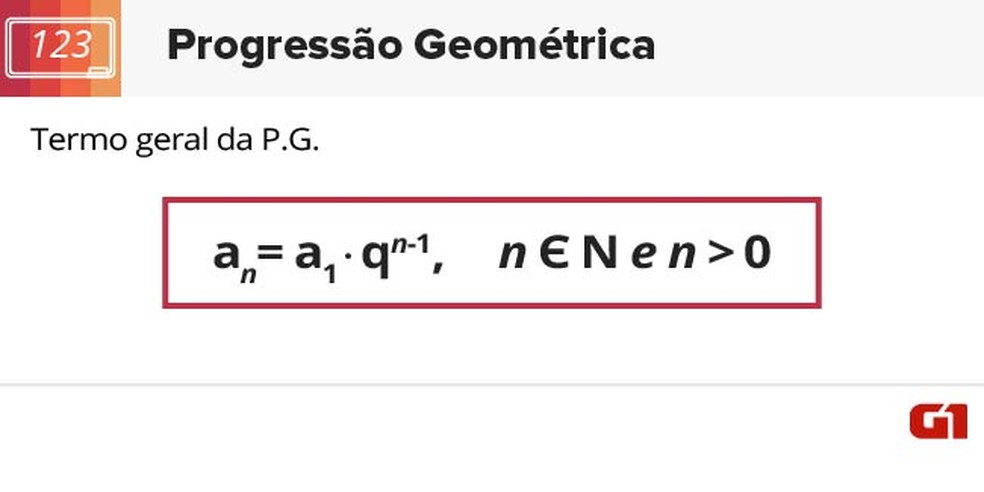Open the G1 logo
The image size is (984, 492).
click(939, 422)
